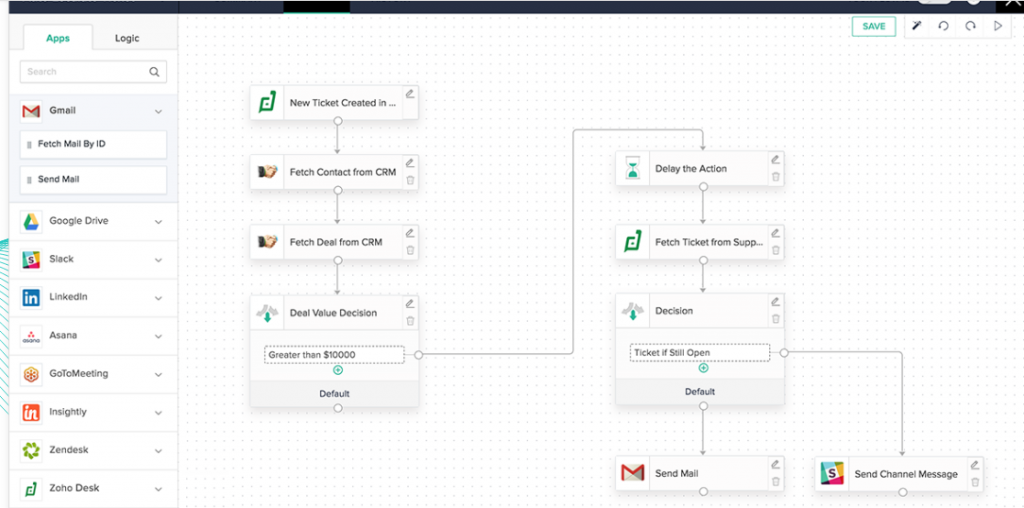Expand the Asana app section

(x=158, y=336)
